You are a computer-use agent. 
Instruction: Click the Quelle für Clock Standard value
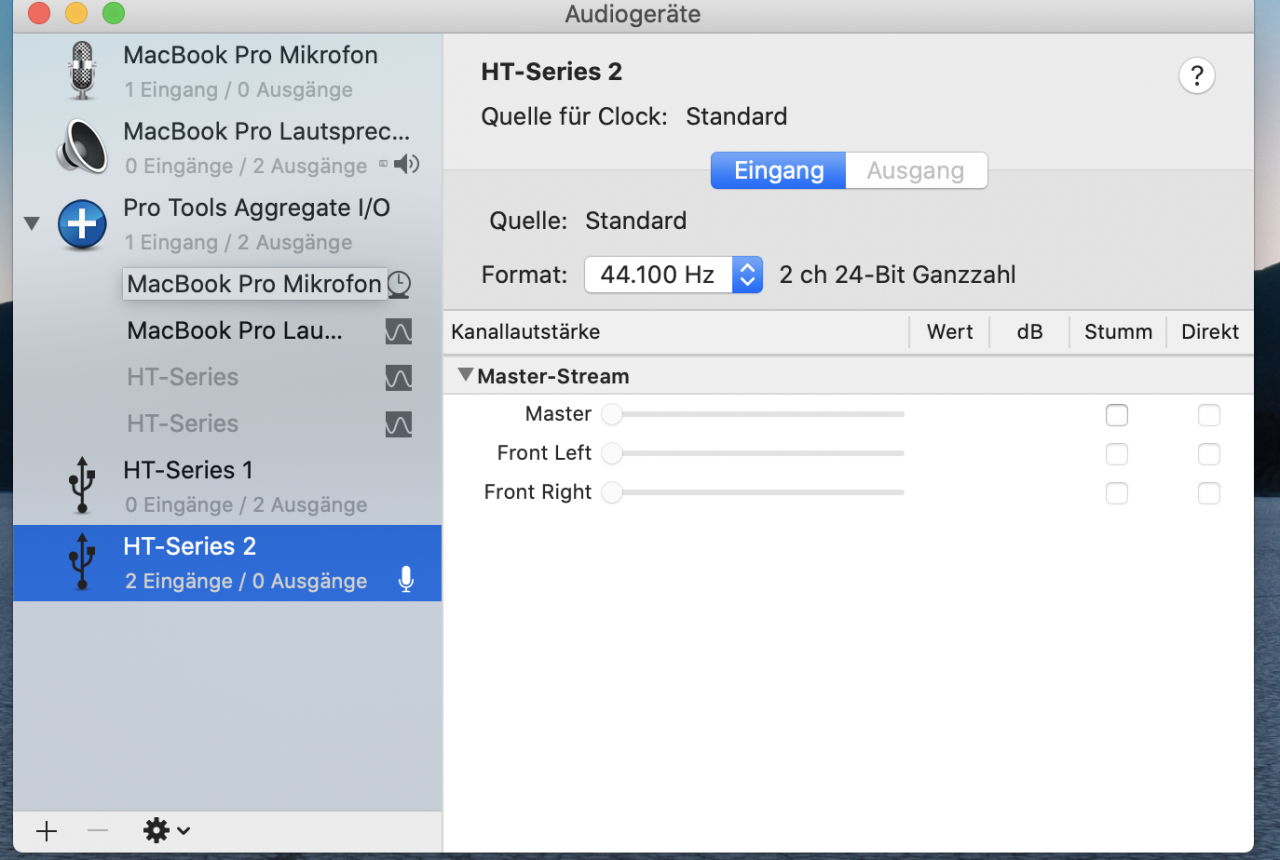tap(737, 117)
